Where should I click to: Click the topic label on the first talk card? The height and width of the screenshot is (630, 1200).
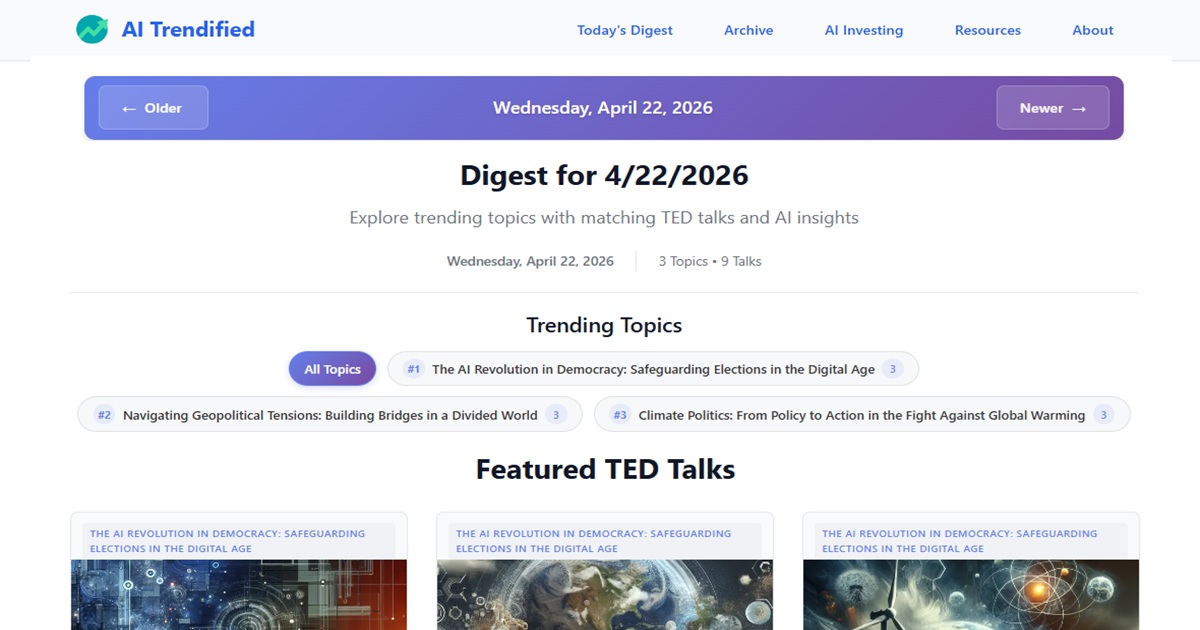pyautogui.click(x=239, y=541)
